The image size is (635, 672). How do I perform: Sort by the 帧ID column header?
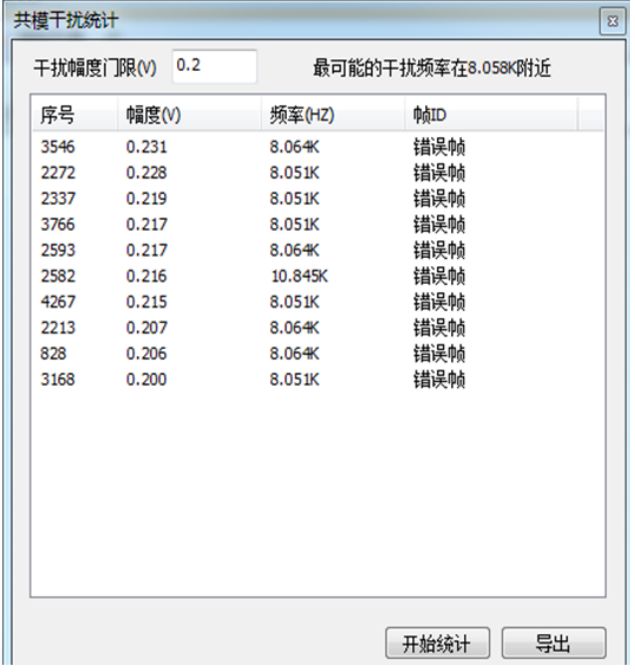pos(491,114)
